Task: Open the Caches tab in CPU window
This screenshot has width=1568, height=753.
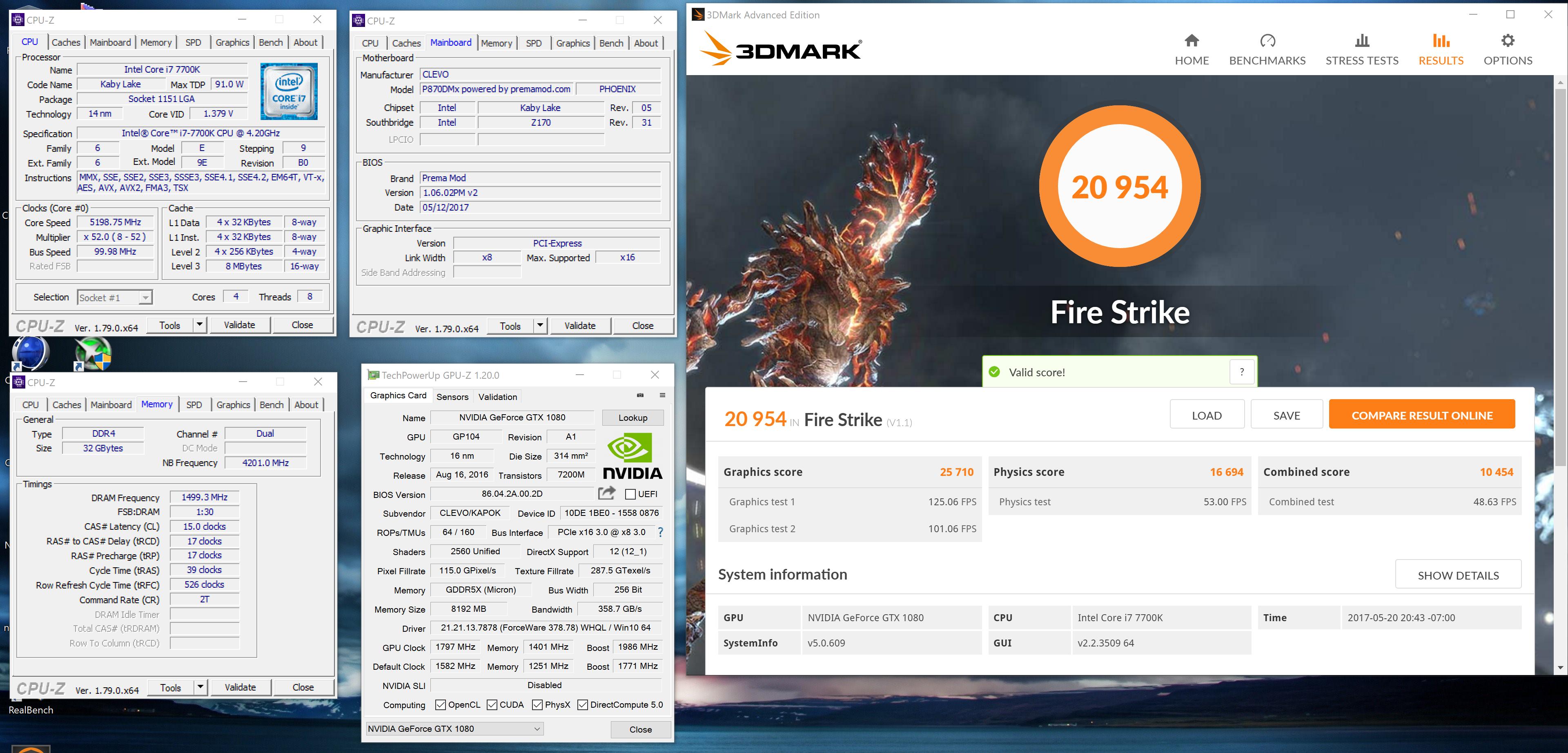Action: click(x=66, y=42)
